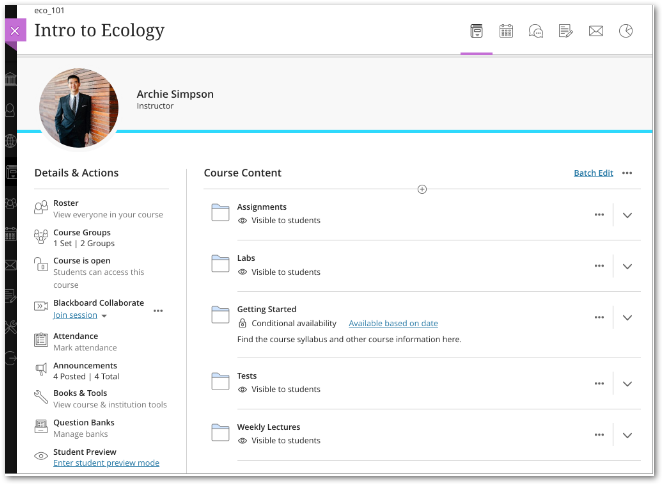Expand the Assignments folder chevron

[x=627, y=215]
